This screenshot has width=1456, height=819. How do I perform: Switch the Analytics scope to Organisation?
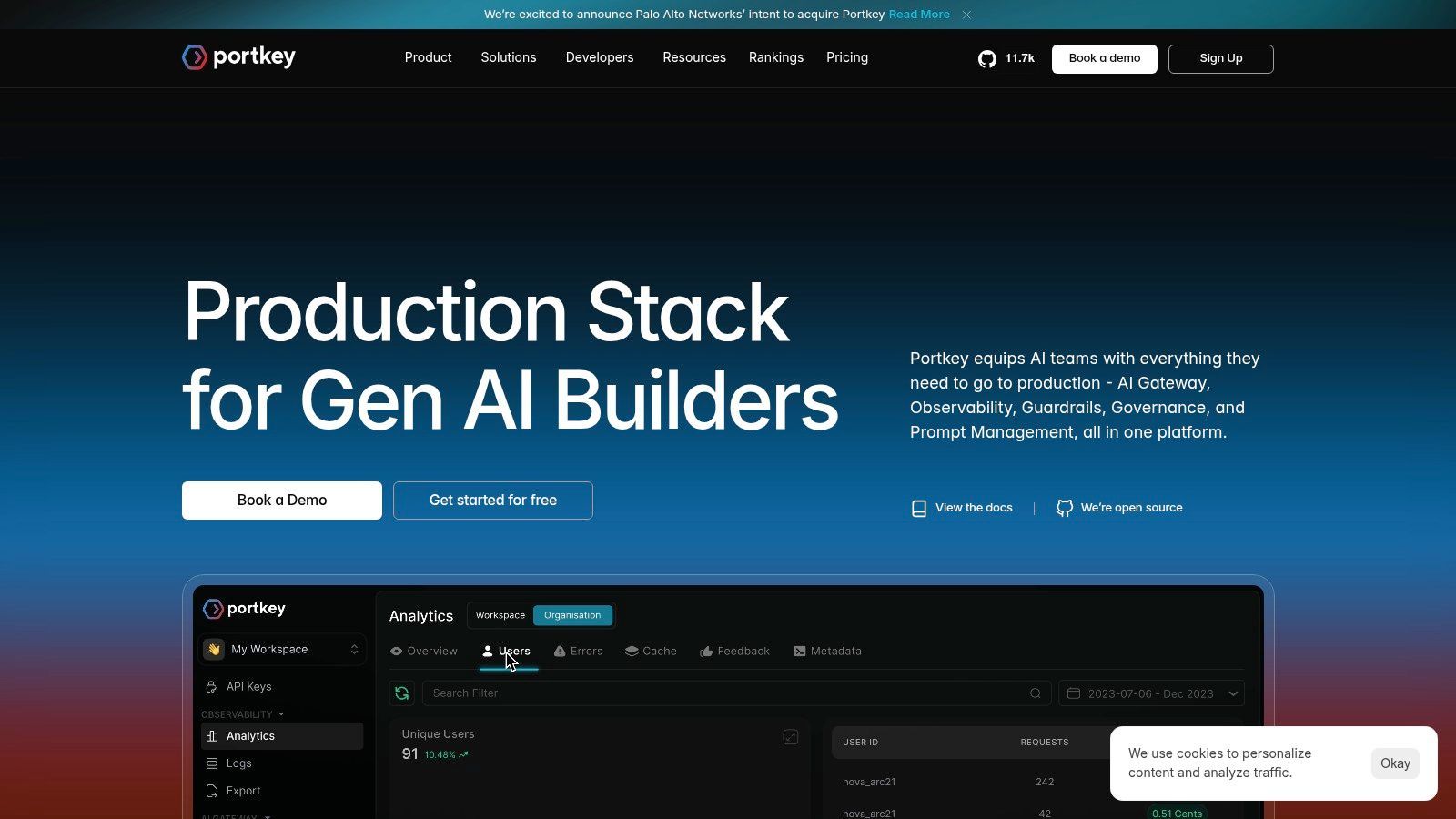point(572,615)
